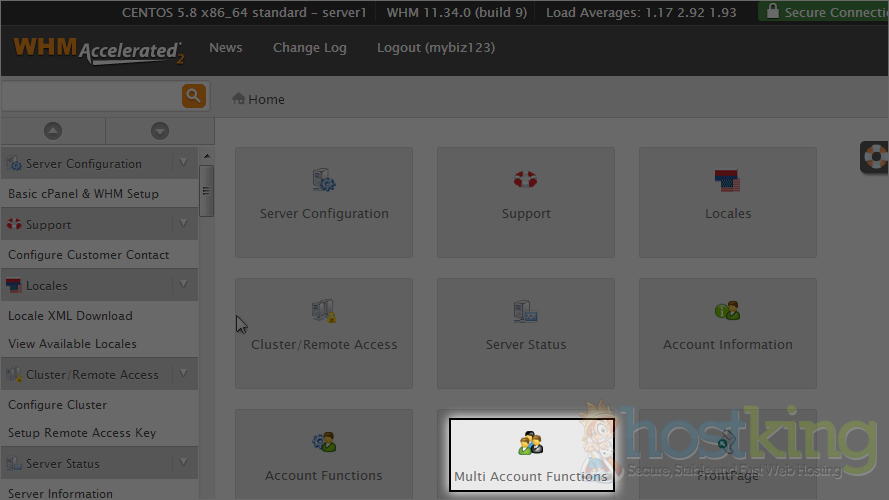The height and width of the screenshot is (500, 889).
Task: Open the Multi Account Functions tile
Action: (530, 455)
